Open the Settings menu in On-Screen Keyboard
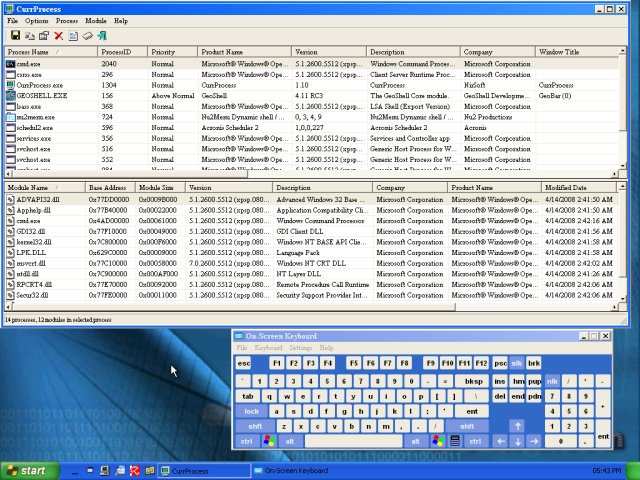Screen dimensions: 640x480 (x=300, y=348)
